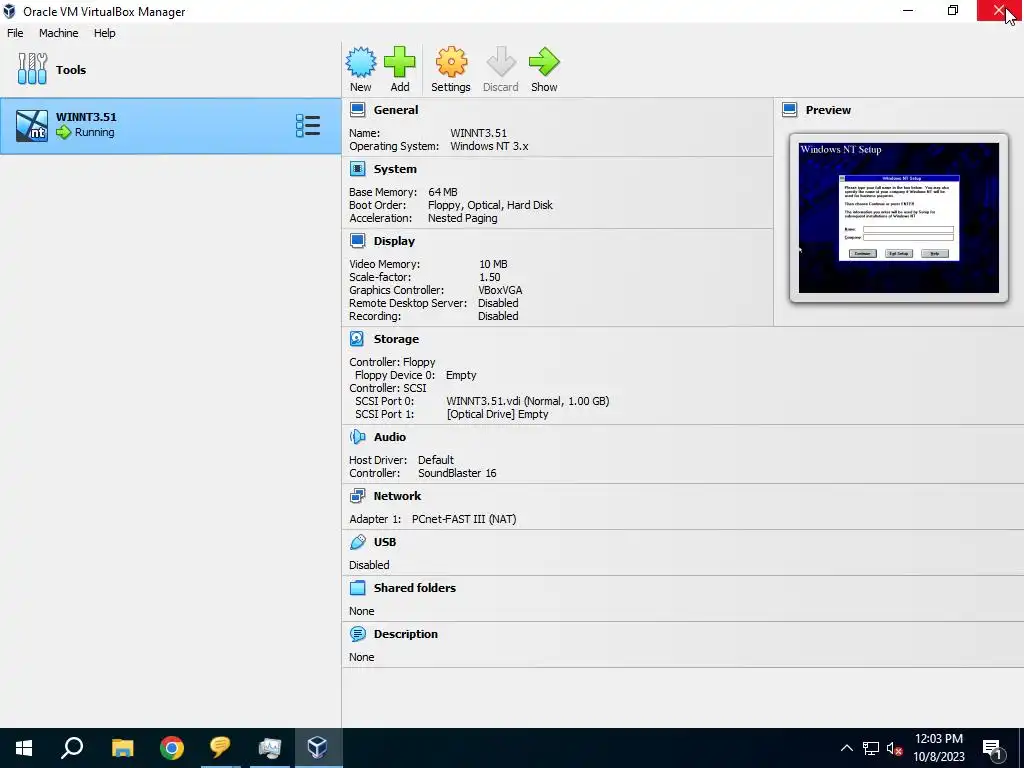
Task: Click '[Optical Drive] Empty' on SCSI Port 1
Action: click(498, 414)
